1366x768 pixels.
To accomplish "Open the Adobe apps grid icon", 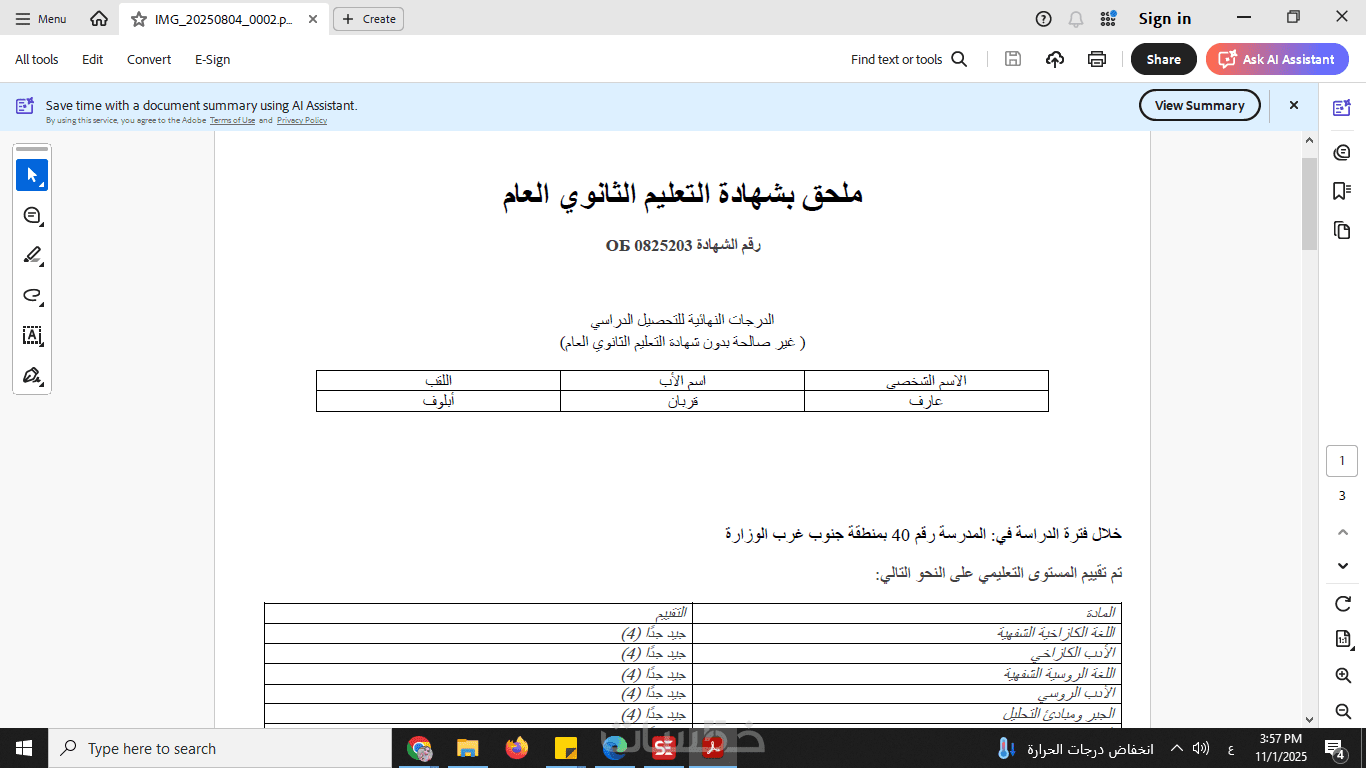I will click(1108, 19).
